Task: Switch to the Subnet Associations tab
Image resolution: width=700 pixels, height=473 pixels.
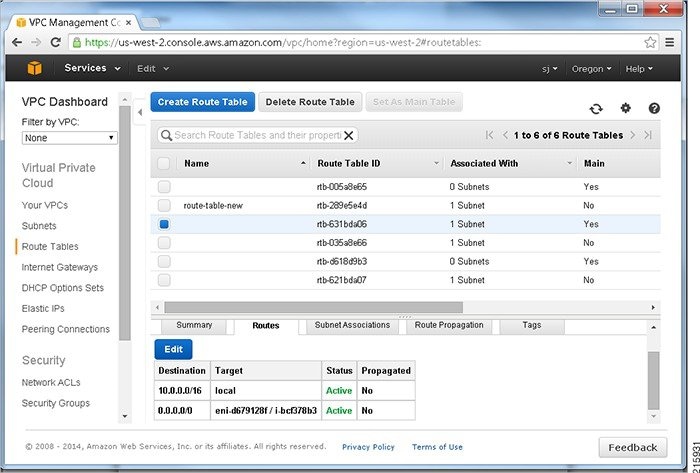Action: point(352,326)
